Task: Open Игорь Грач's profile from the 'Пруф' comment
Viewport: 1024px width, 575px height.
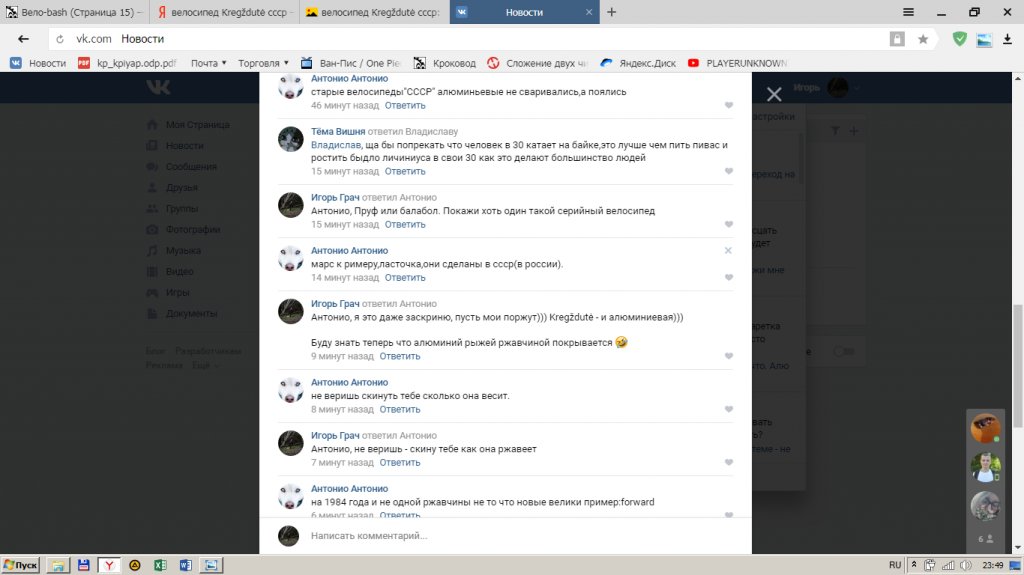Action: 335,197
